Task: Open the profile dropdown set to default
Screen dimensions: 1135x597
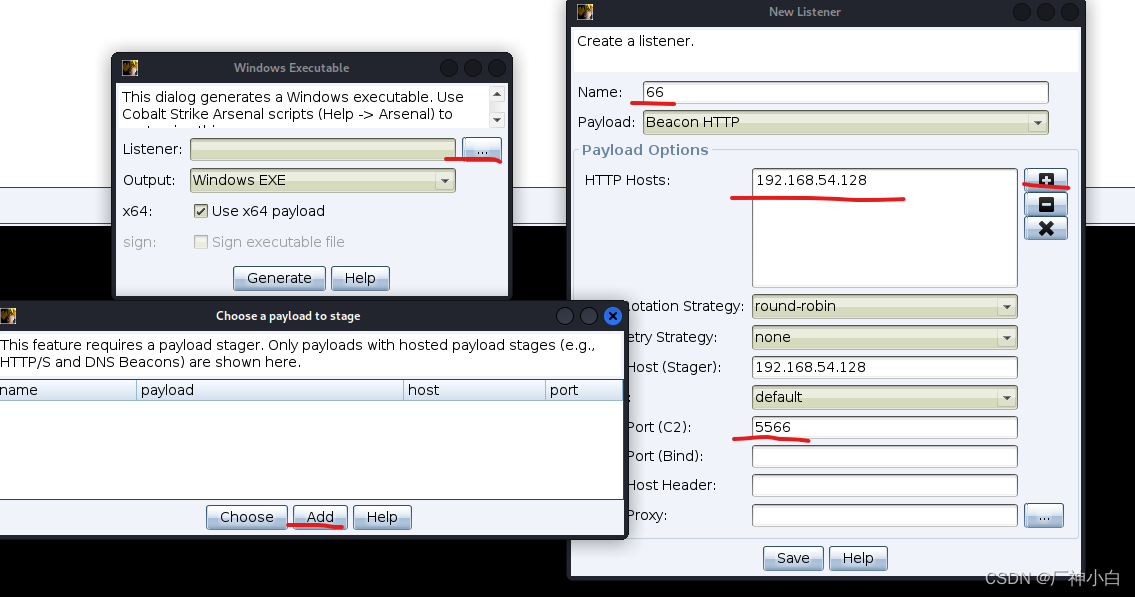Action: coord(885,397)
